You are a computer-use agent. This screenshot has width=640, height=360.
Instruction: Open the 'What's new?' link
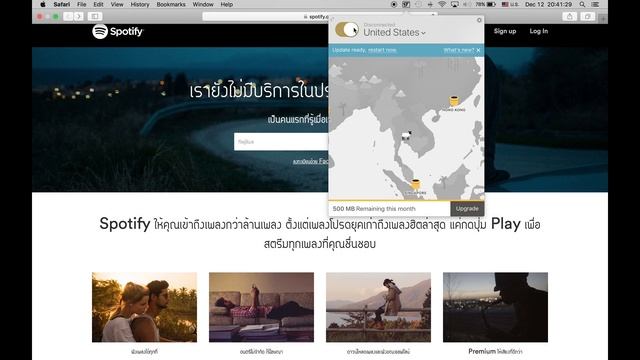point(459,50)
